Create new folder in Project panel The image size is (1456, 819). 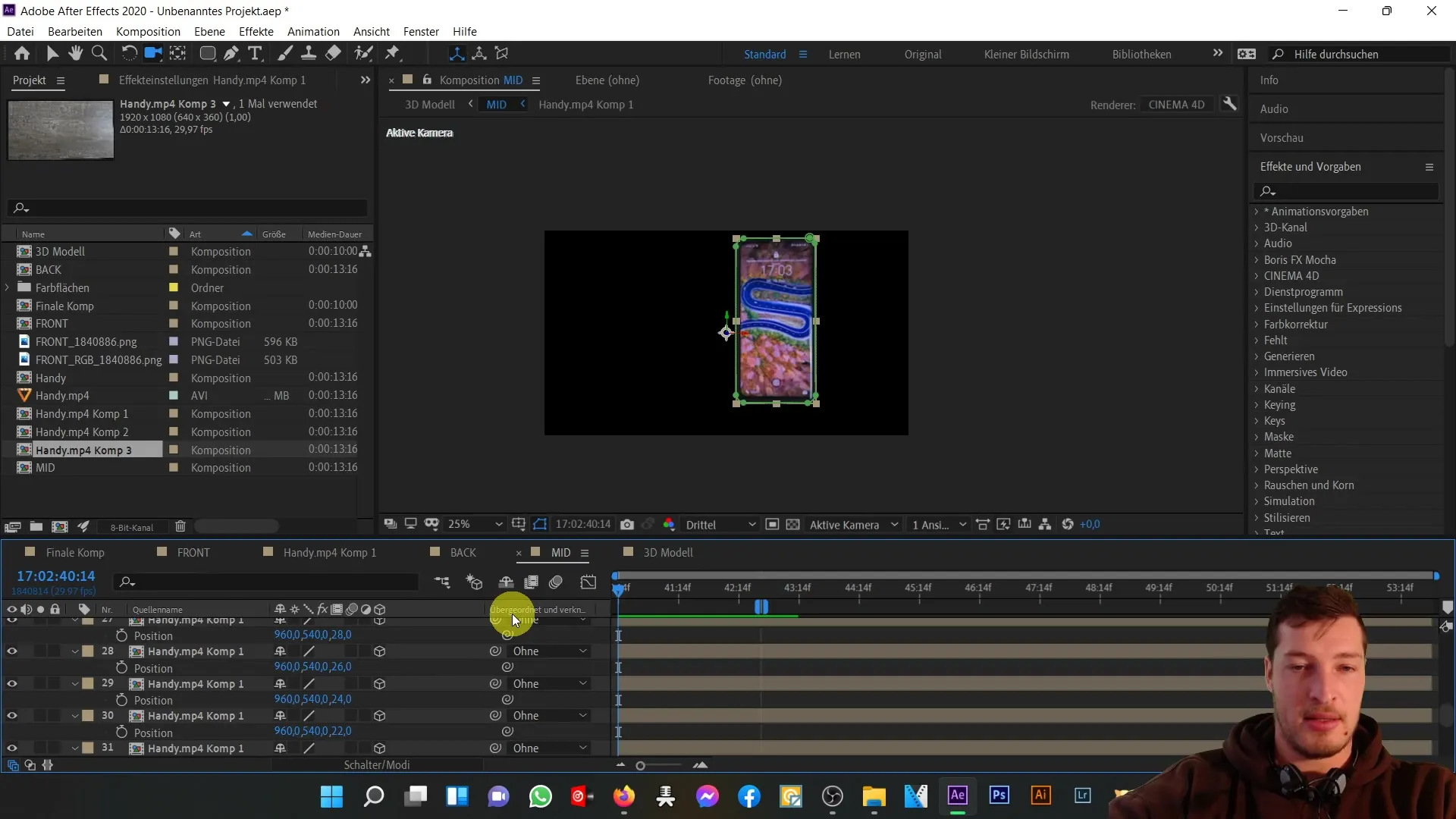pos(36,526)
